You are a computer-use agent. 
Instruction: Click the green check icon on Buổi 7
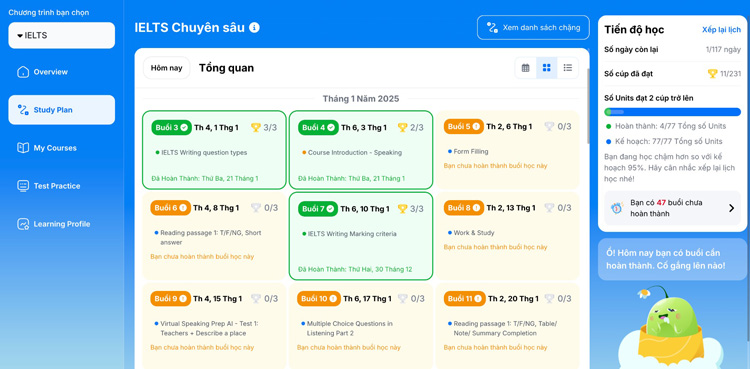pos(330,209)
